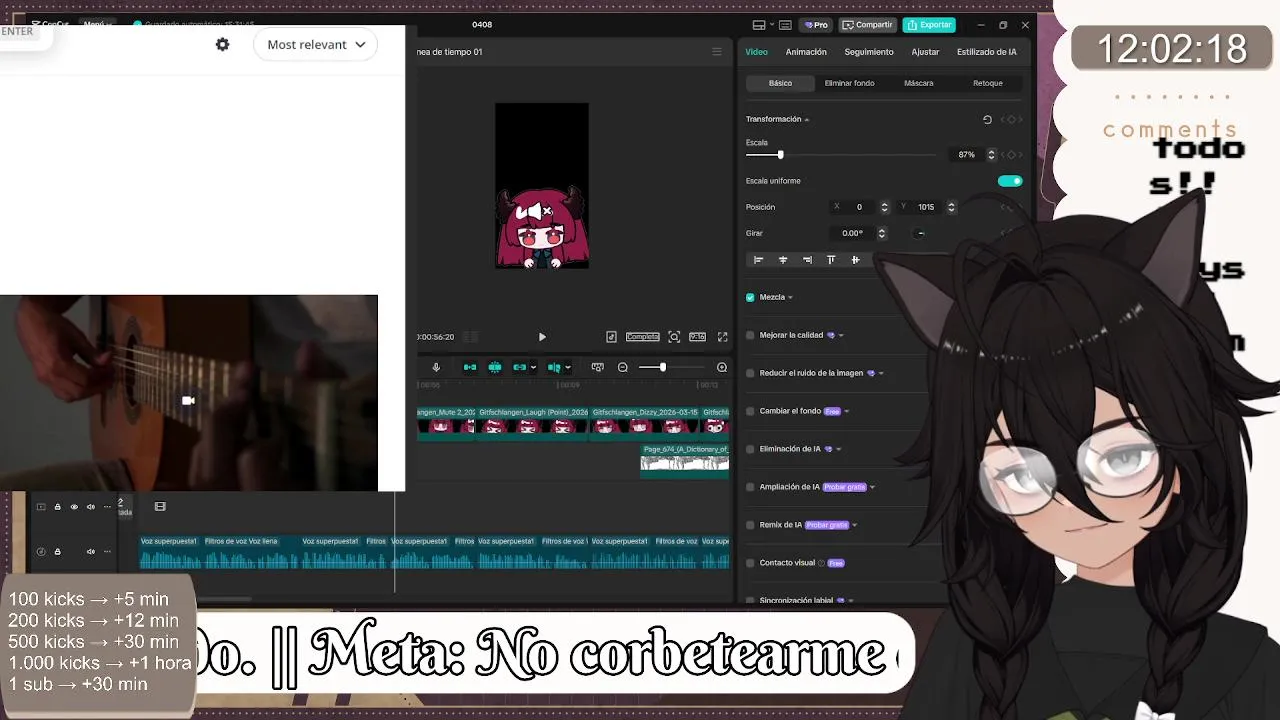Enable Reducir el ruido de la imagen
This screenshot has width=1280, height=720.
pyautogui.click(x=750, y=373)
